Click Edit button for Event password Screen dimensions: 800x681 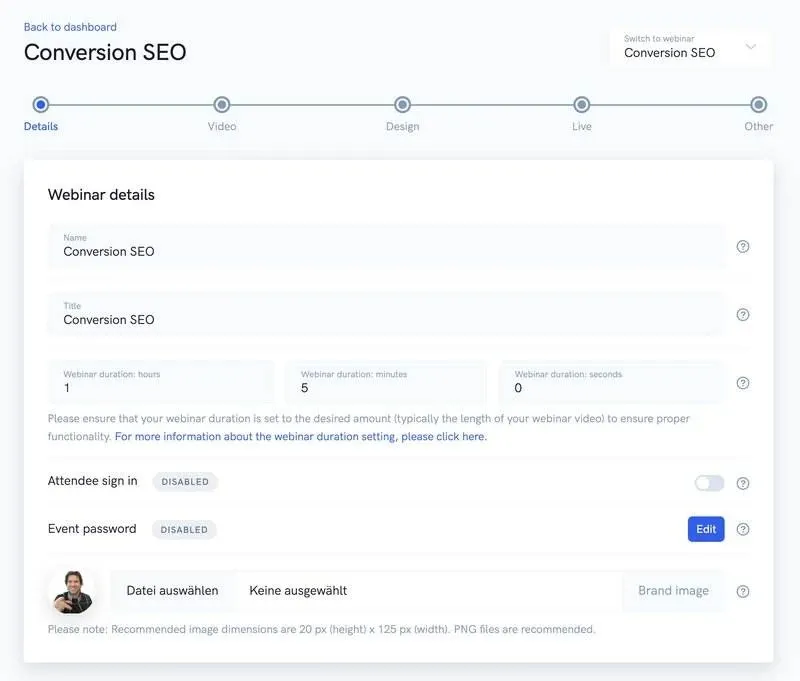(706, 529)
